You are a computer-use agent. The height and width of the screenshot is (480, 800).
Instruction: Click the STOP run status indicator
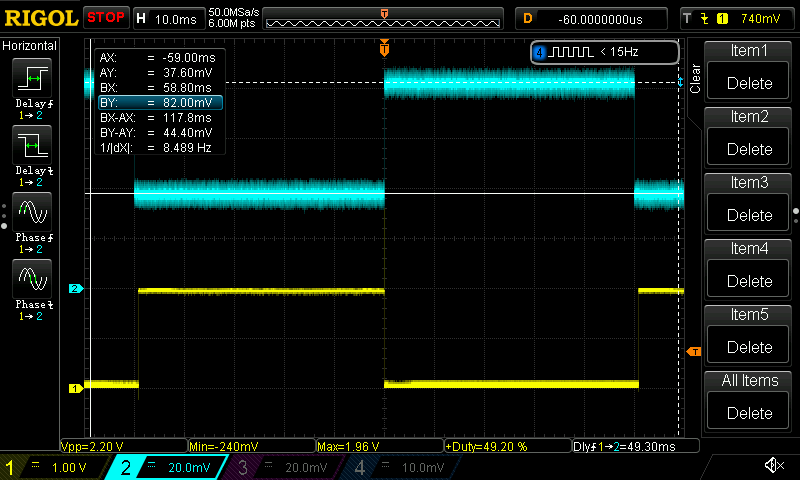106,18
